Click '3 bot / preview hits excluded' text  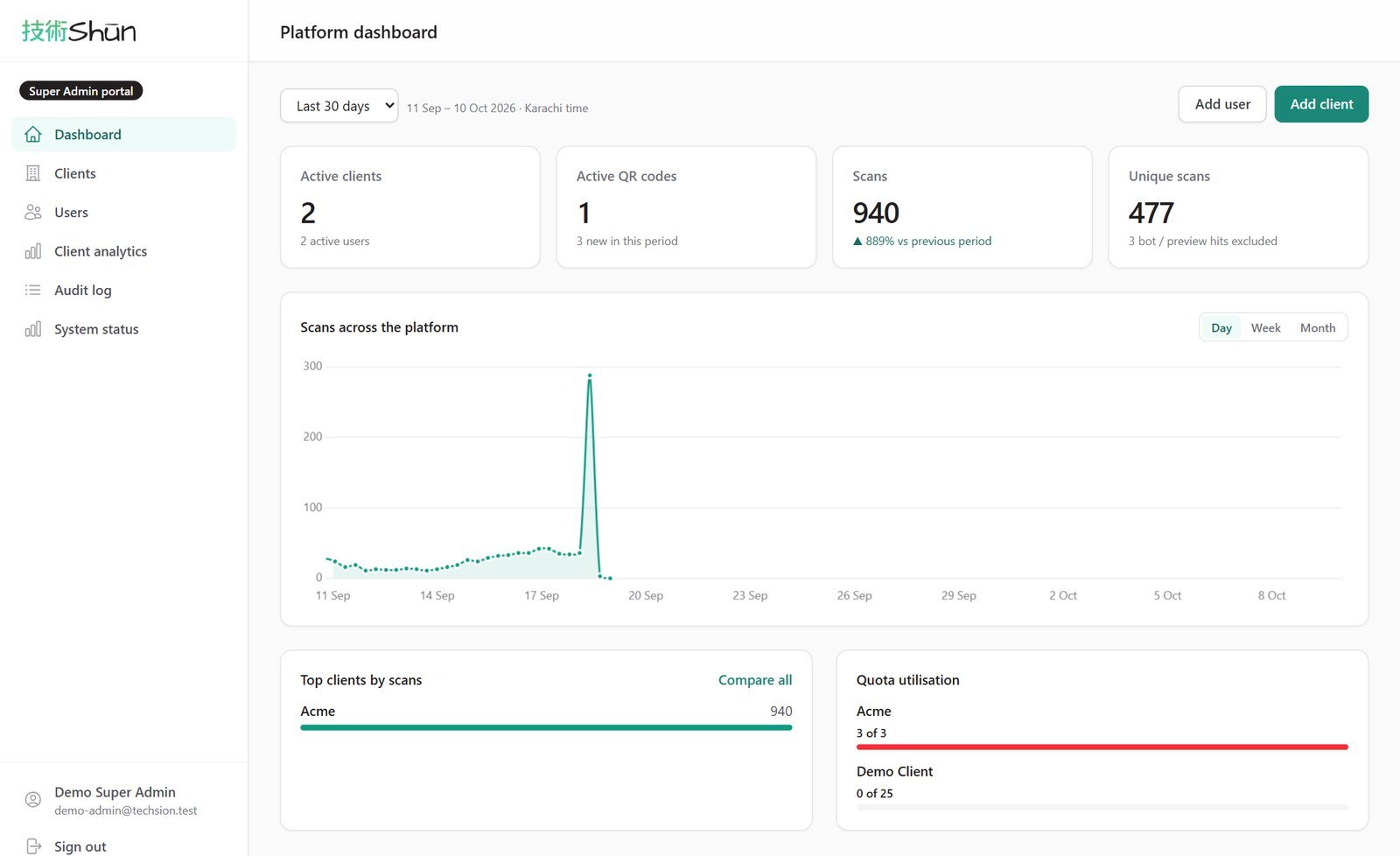coord(1203,241)
